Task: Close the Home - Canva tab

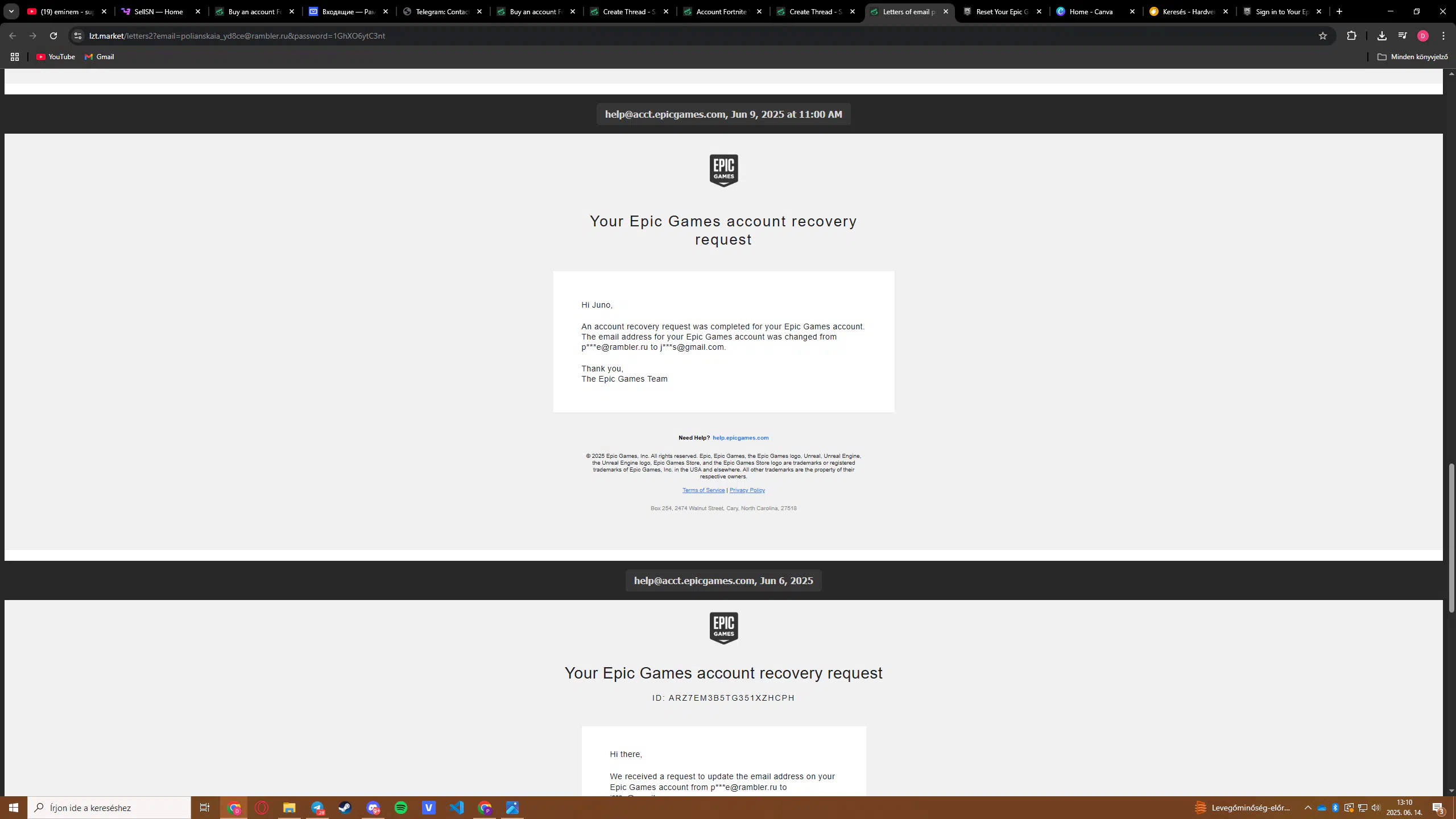Action: pos(1132,11)
